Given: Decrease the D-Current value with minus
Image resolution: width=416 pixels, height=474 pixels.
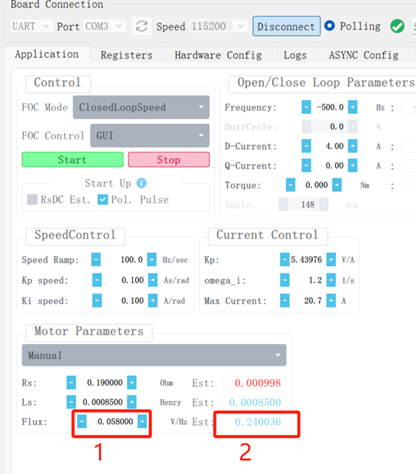Looking at the screenshot, I should pos(306,146).
